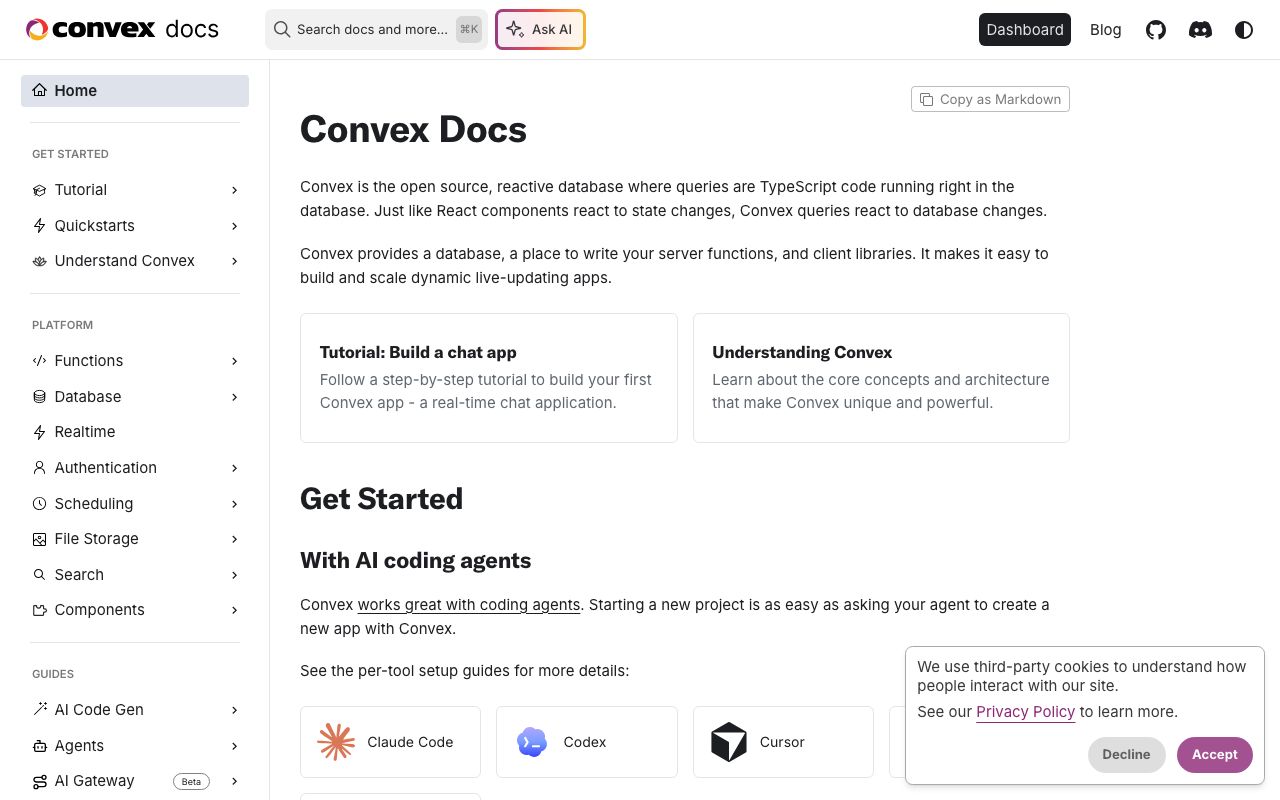The image size is (1280, 800).
Task: Open the GitHub repository icon
Action: (1156, 30)
